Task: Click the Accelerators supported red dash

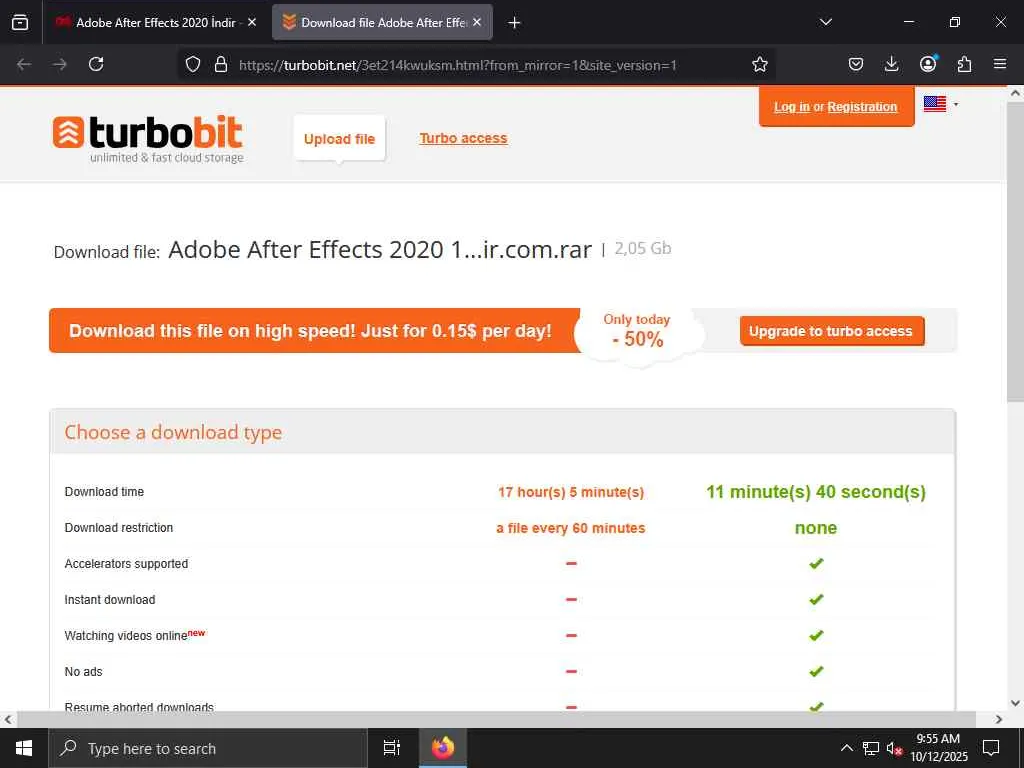Action: click(x=571, y=564)
